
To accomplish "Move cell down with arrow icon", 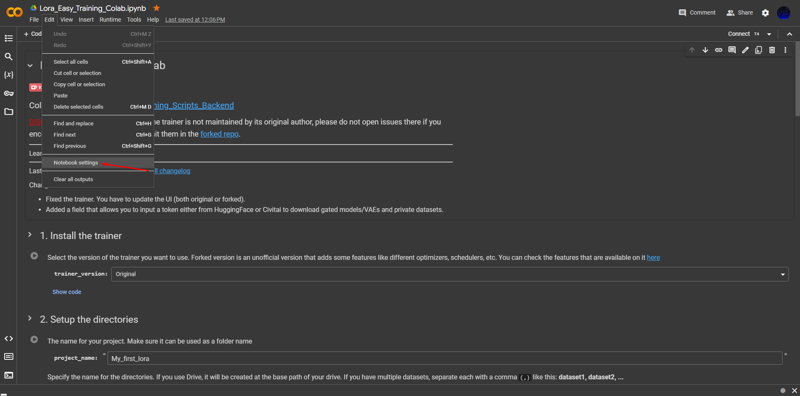I will coord(705,50).
